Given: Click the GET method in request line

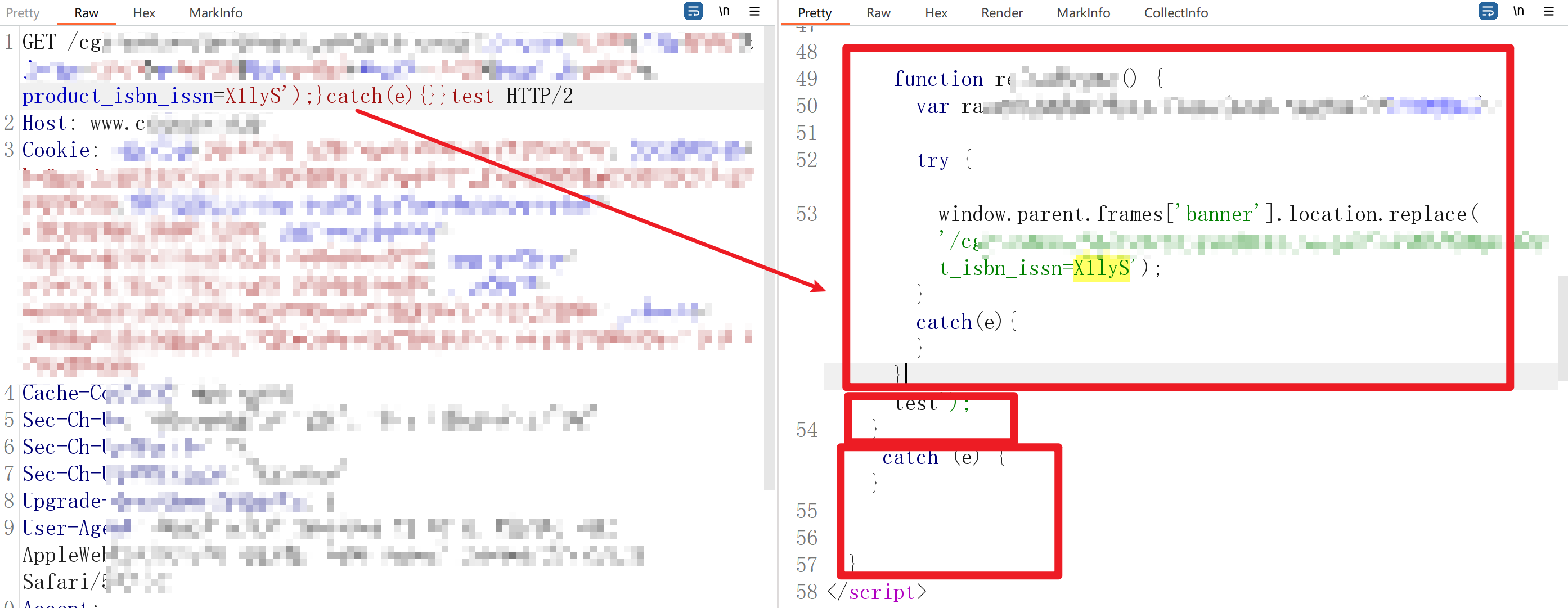Looking at the screenshot, I should point(39,42).
